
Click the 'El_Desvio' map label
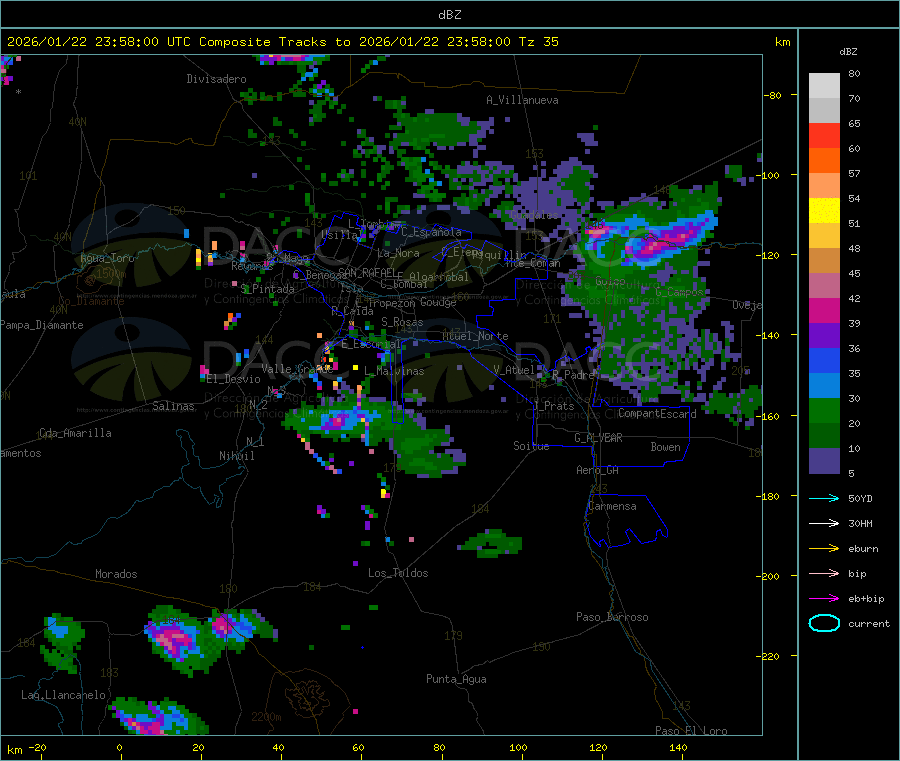coord(234,379)
